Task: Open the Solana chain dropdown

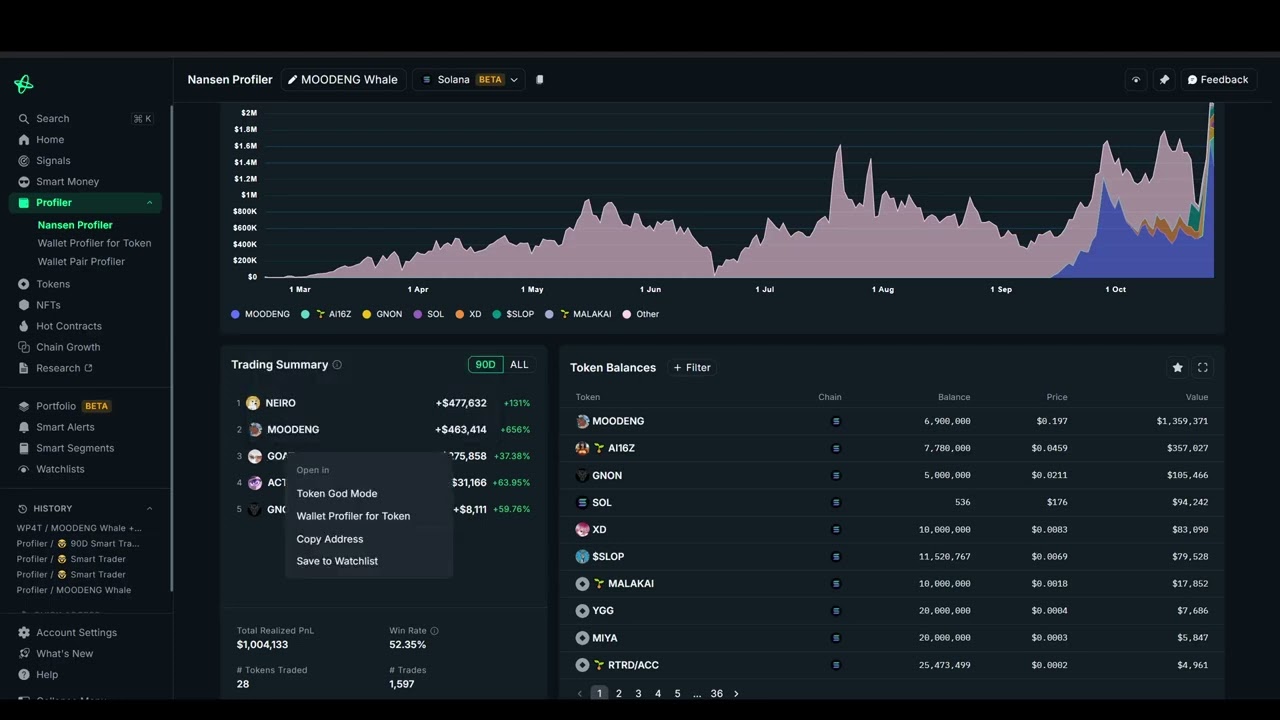Action: pos(469,80)
